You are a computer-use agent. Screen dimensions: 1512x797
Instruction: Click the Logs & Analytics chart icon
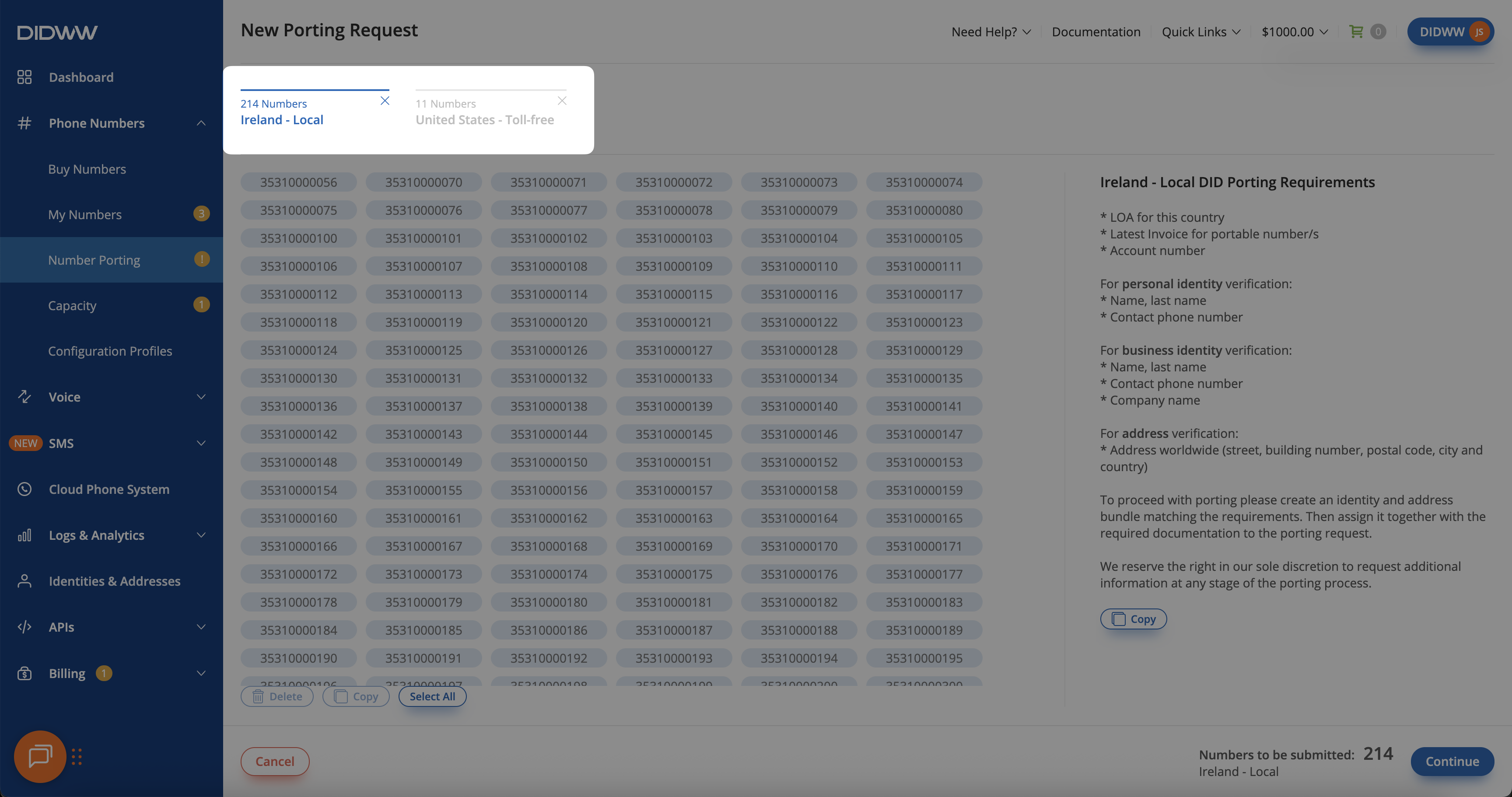pyautogui.click(x=24, y=535)
